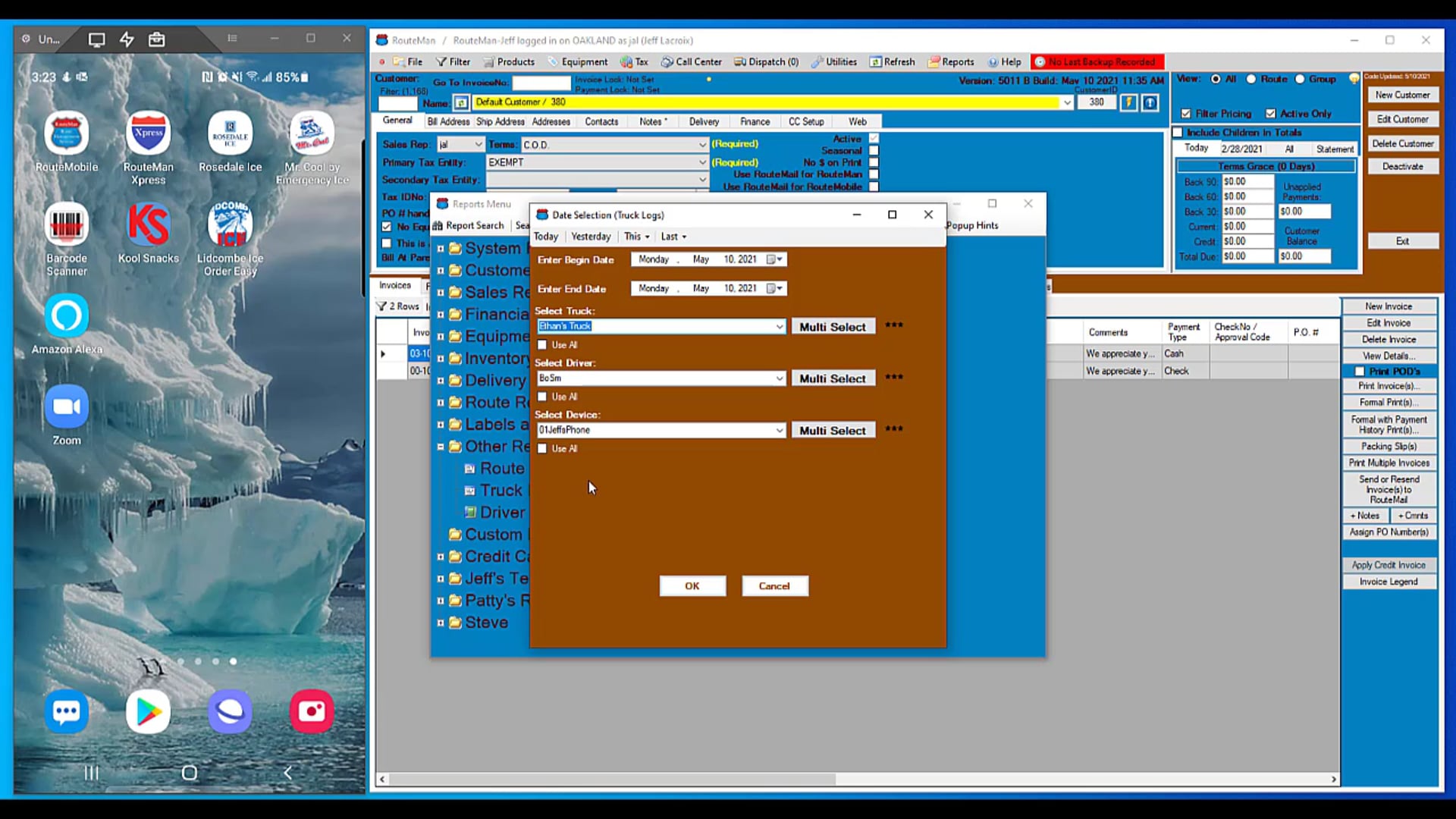Check Use All under Select Truck
Image resolution: width=1456 pixels, height=819 pixels.
pos(542,345)
